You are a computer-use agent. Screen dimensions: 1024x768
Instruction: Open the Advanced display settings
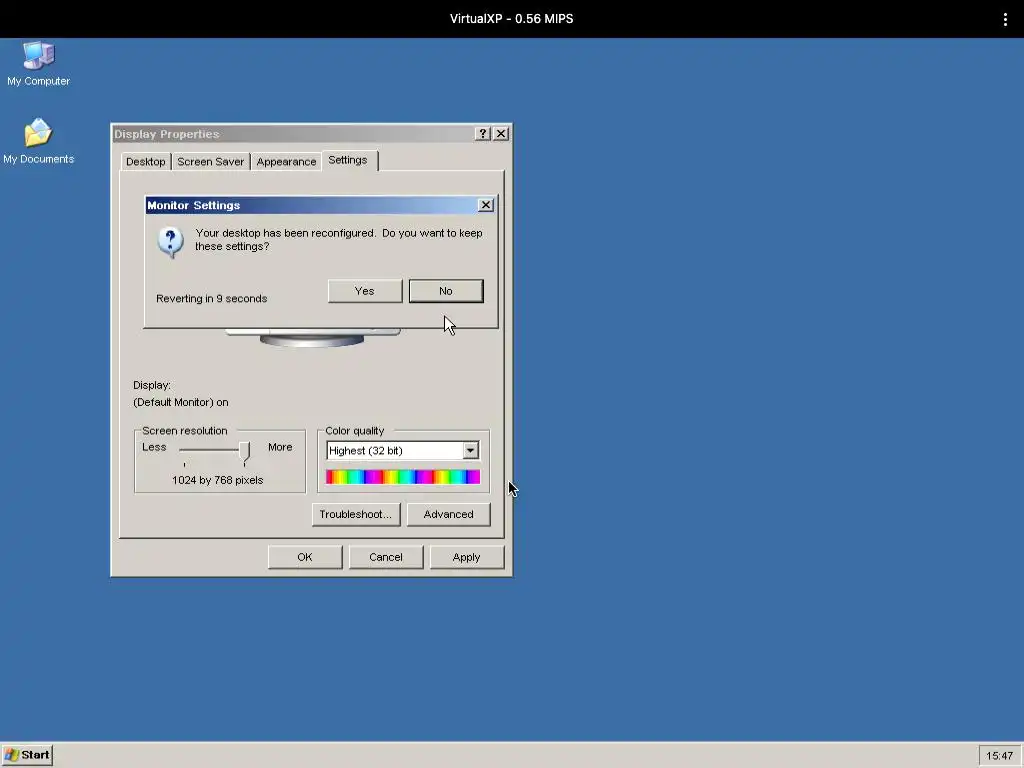tap(449, 515)
